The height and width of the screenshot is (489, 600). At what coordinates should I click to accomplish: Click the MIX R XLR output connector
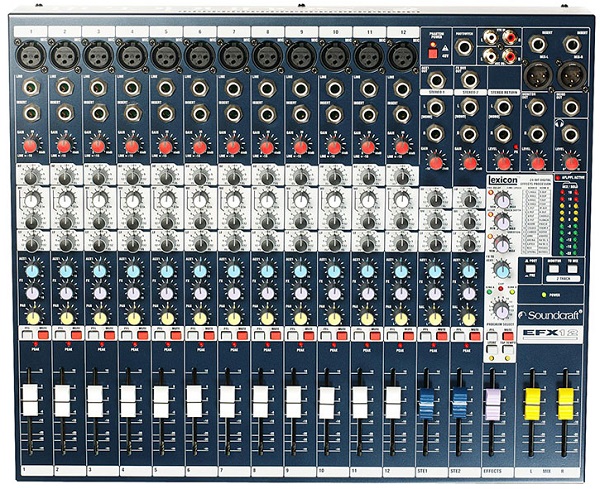click(571, 75)
